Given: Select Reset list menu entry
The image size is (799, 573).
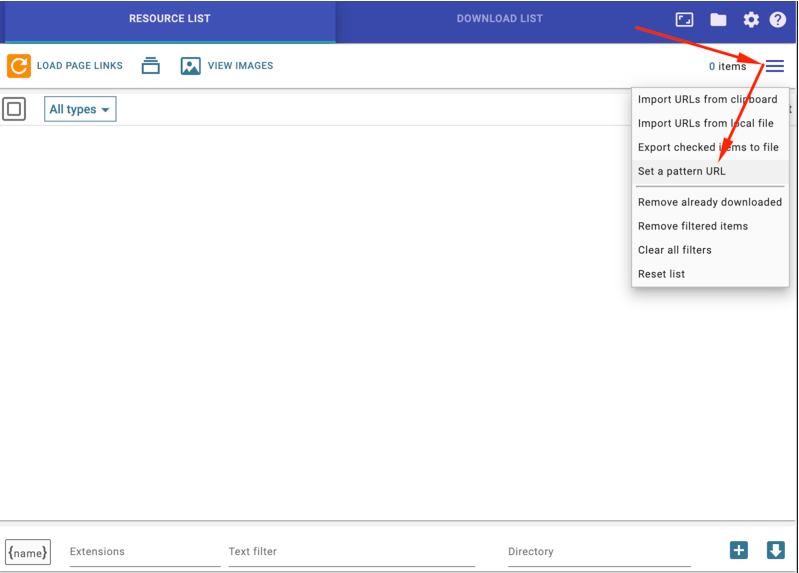Looking at the screenshot, I should coord(710,274).
